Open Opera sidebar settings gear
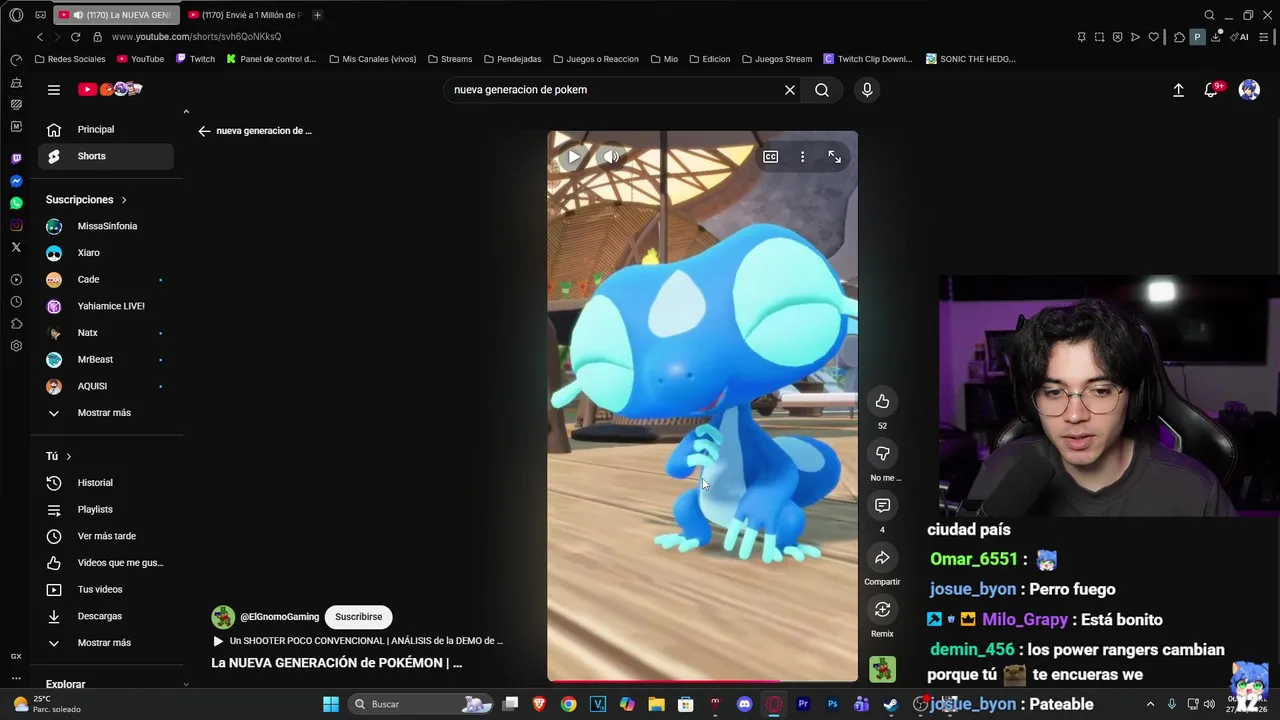1280x720 pixels. 16,346
